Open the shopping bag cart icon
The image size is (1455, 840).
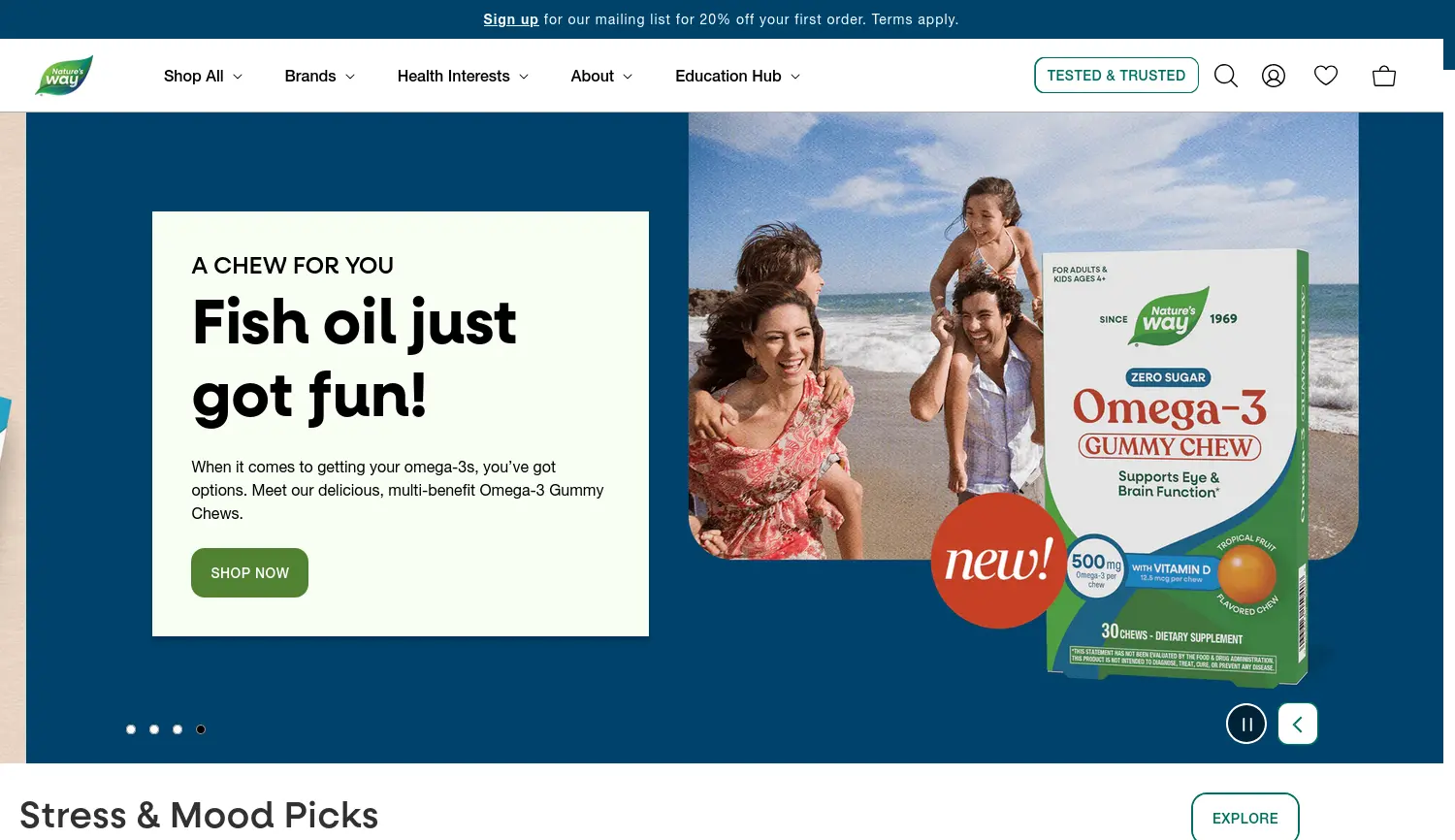1384,76
